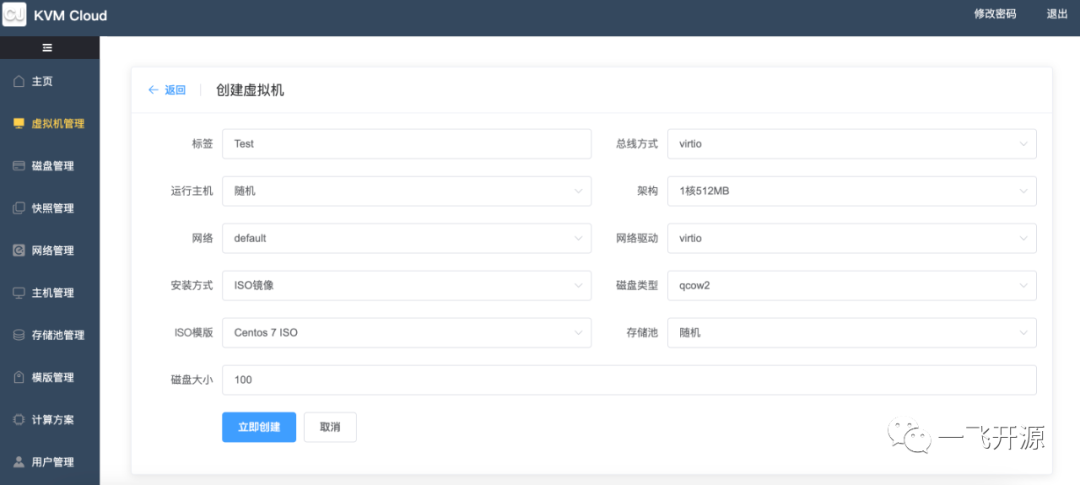The width and height of the screenshot is (1080, 485).
Task: Select 网络管理 in the sidebar
Action: [50, 251]
